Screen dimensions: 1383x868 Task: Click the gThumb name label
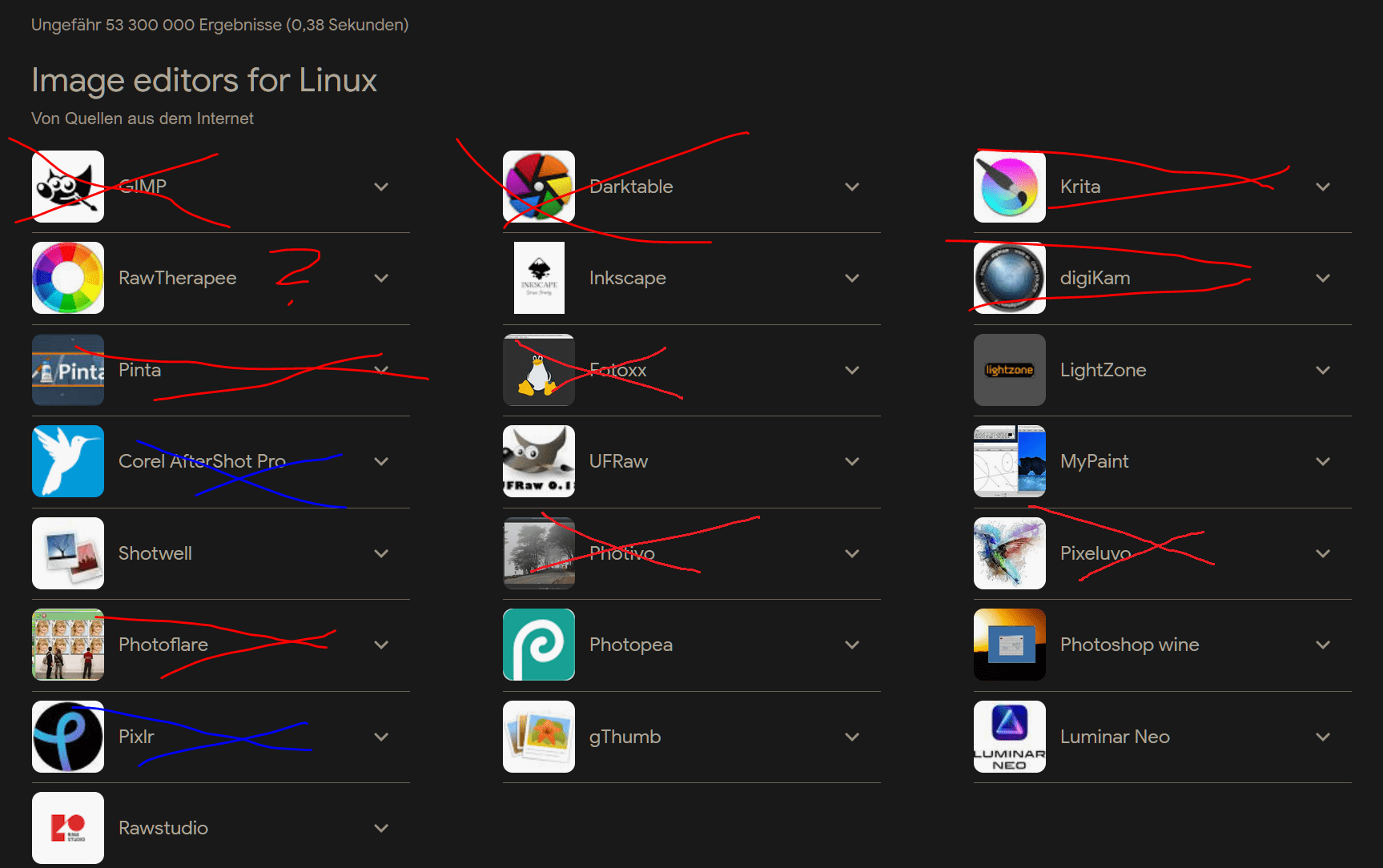625,737
